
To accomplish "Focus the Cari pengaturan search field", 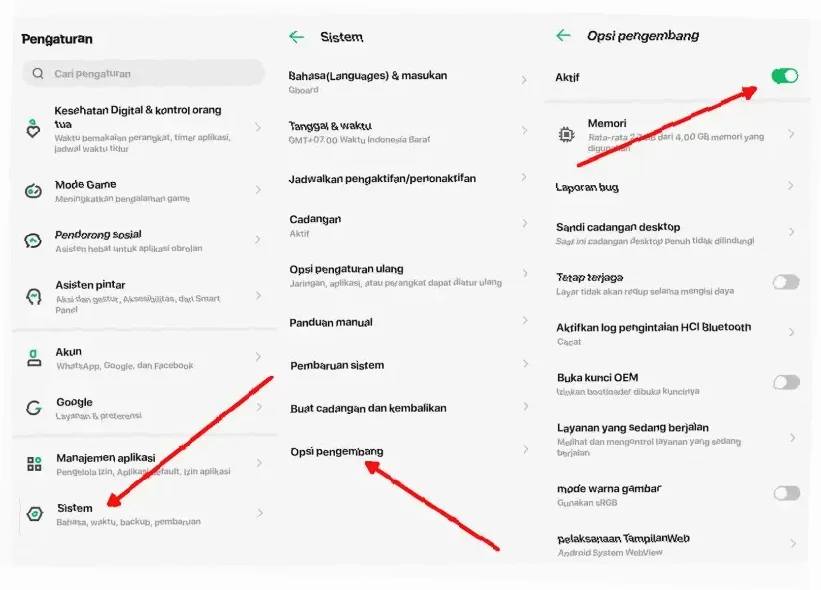I will 143,73.
